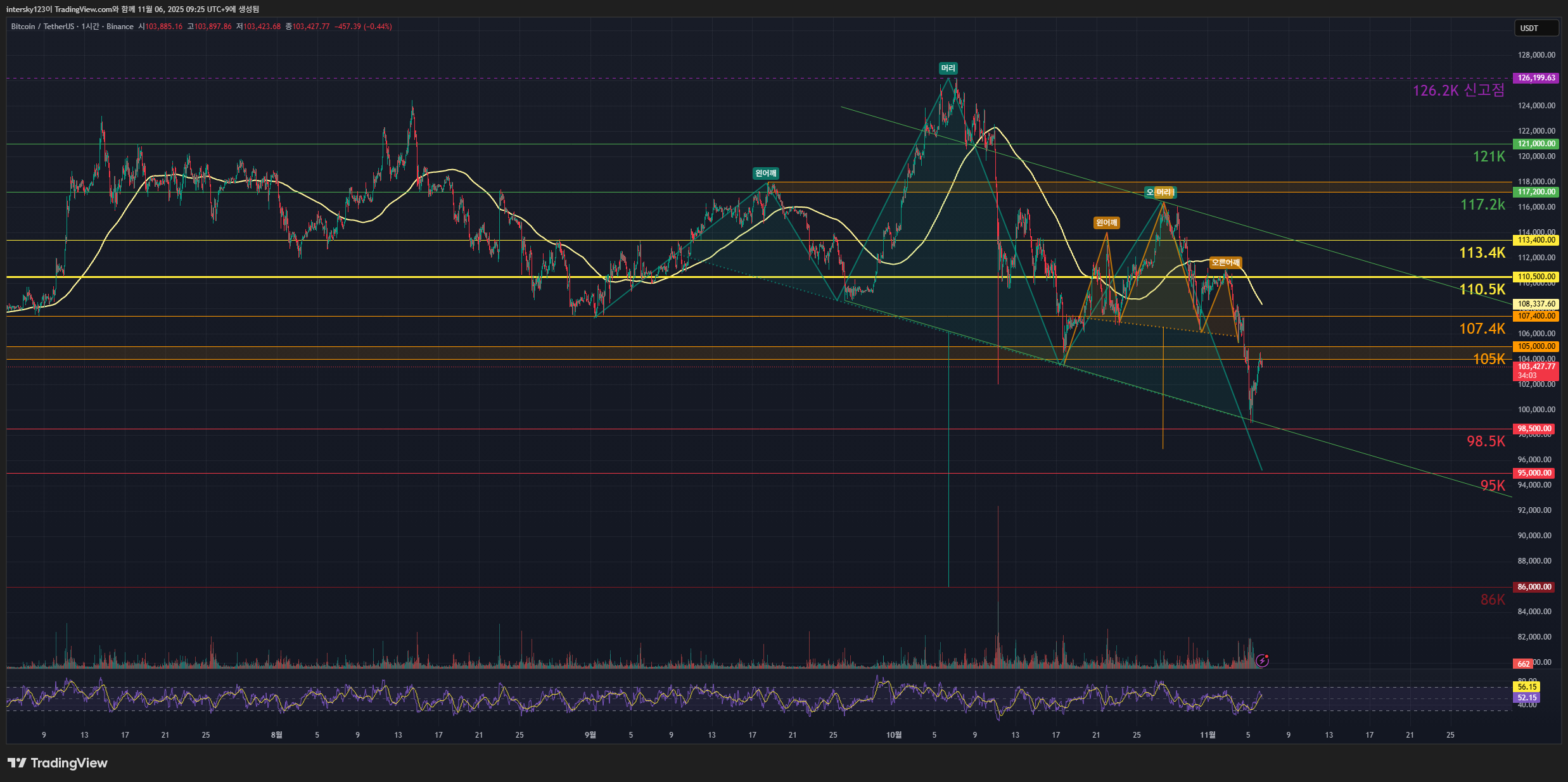Click the orange 왼어깨 pattern label
1568x782 pixels.
pos(1106,223)
